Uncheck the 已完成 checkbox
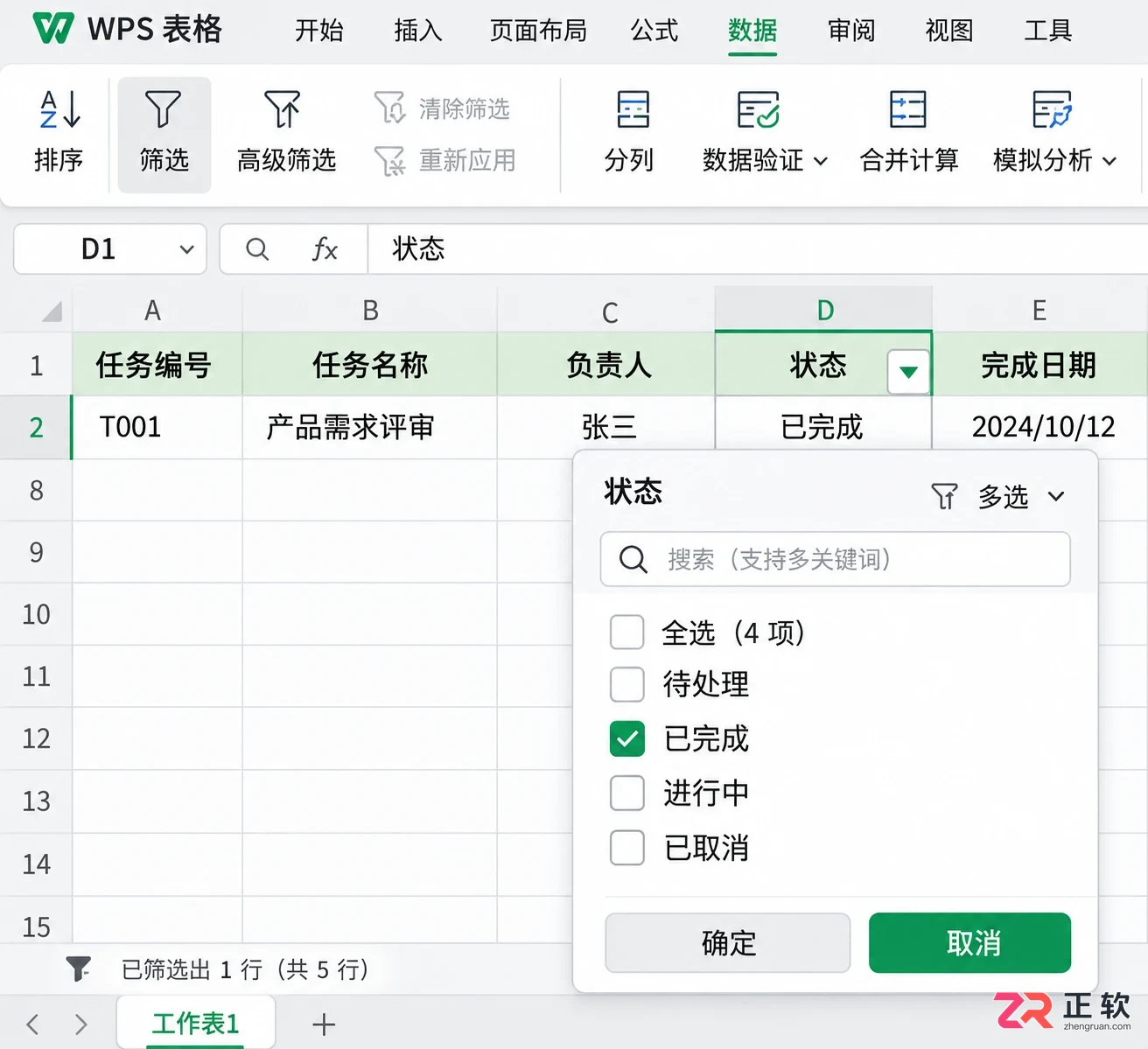Screen dimensions: 1148x1049 click(626, 738)
